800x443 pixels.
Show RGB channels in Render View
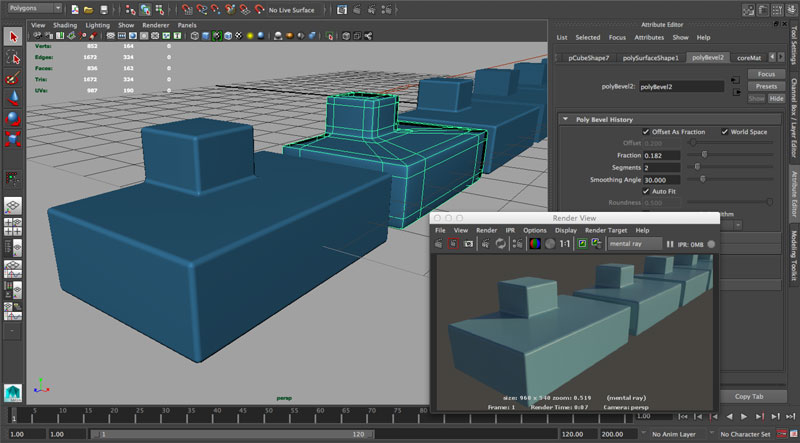tap(535, 244)
